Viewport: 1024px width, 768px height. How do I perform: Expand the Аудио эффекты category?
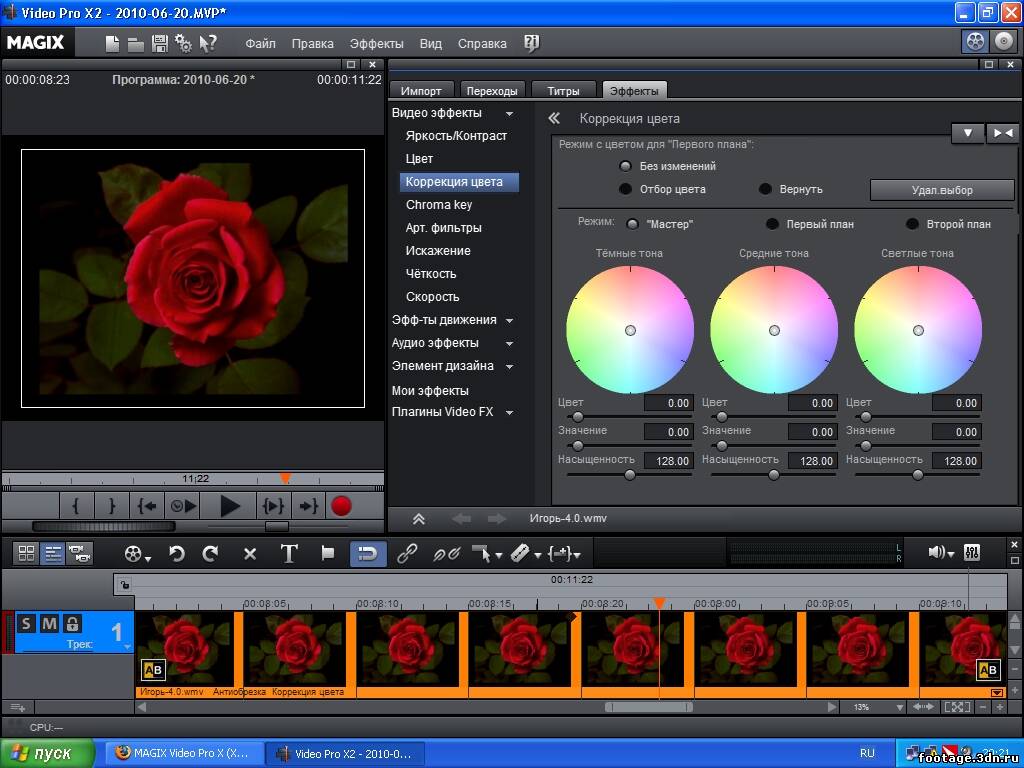[x=509, y=344]
